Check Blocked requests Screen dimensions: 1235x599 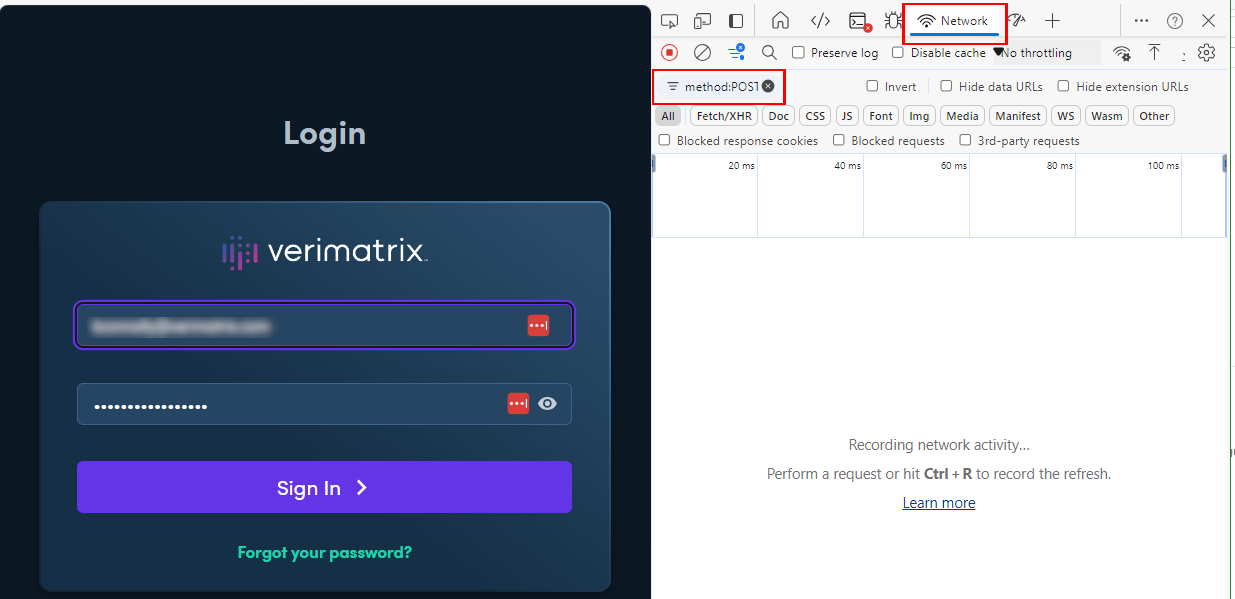(839, 140)
